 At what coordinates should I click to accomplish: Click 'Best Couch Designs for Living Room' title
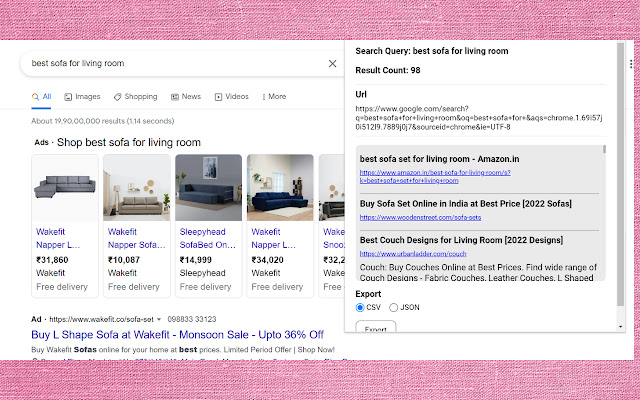(461, 240)
